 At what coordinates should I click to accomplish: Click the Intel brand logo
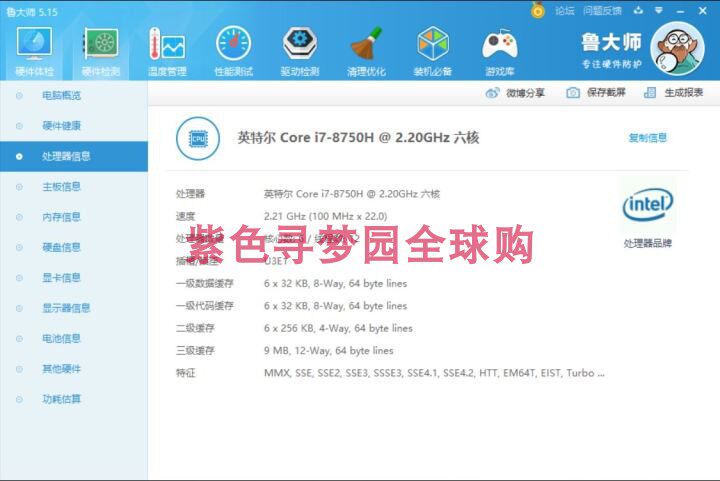[x=647, y=205]
